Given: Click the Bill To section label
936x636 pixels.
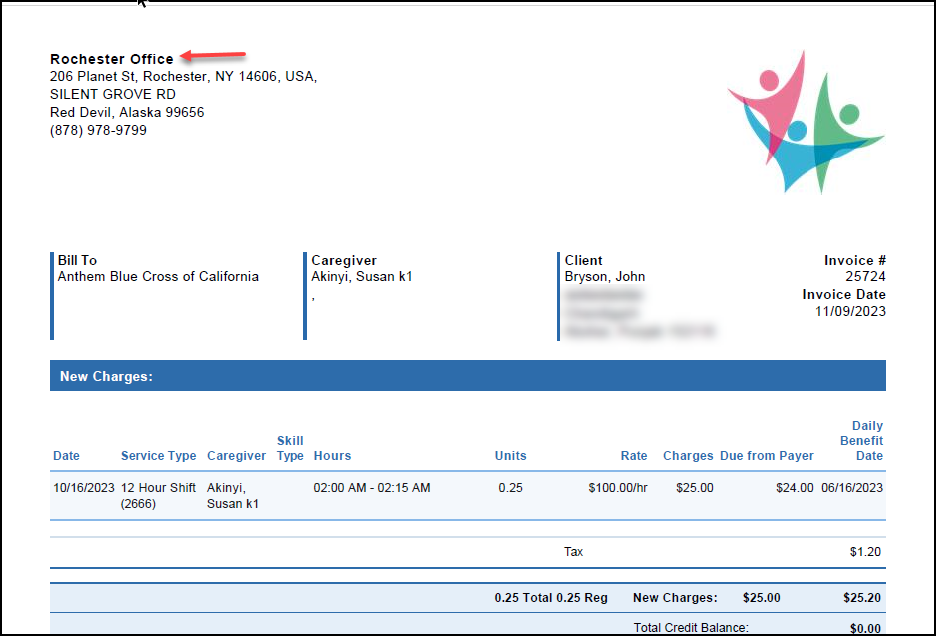Looking at the screenshot, I should pyautogui.click(x=75, y=260).
